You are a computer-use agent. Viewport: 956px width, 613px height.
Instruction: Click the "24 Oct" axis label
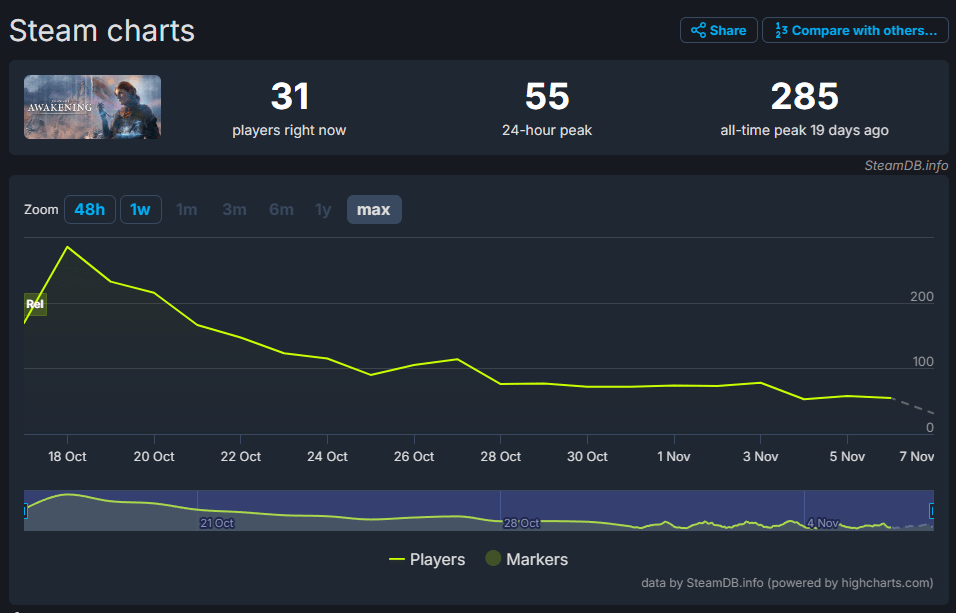[x=327, y=456]
